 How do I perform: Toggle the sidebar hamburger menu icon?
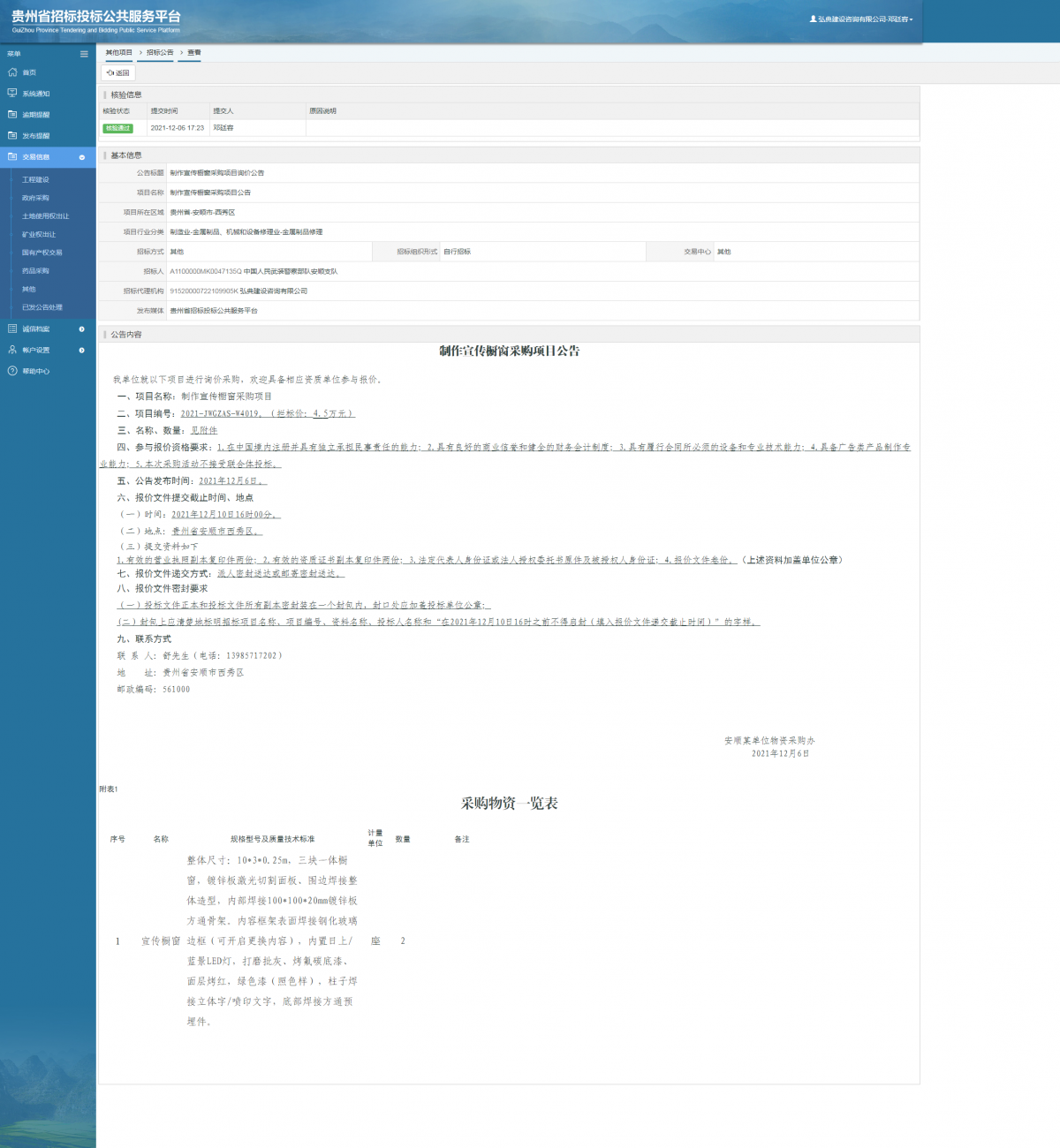pyautogui.click(x=84, y=54)
